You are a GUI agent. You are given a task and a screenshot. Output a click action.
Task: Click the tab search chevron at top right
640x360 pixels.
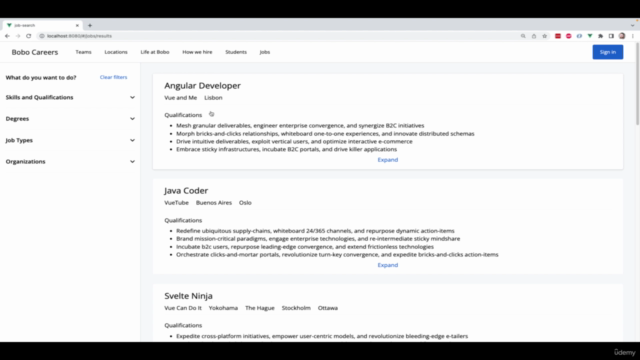632,25
